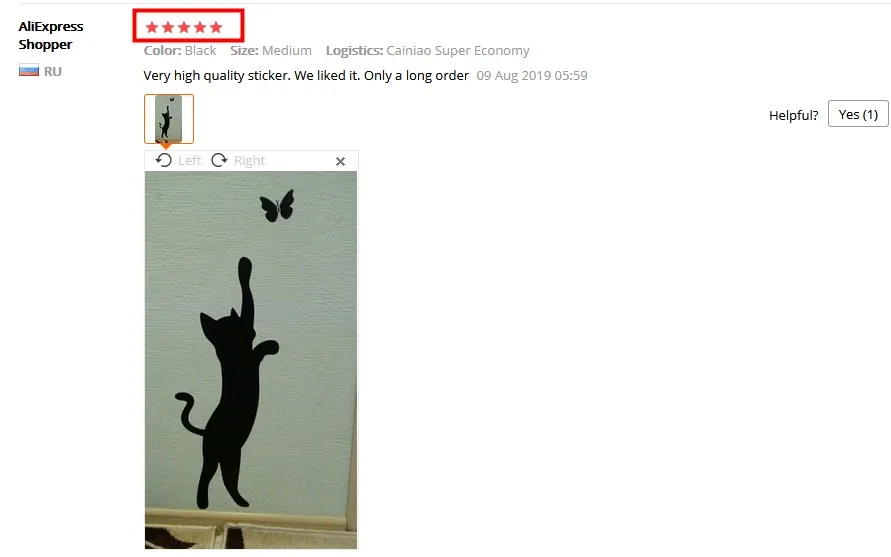Click the third red rating star
Image resolution: width=891 pixels, height=557 pixels.
pyautogui.click(x=184, y=27)
